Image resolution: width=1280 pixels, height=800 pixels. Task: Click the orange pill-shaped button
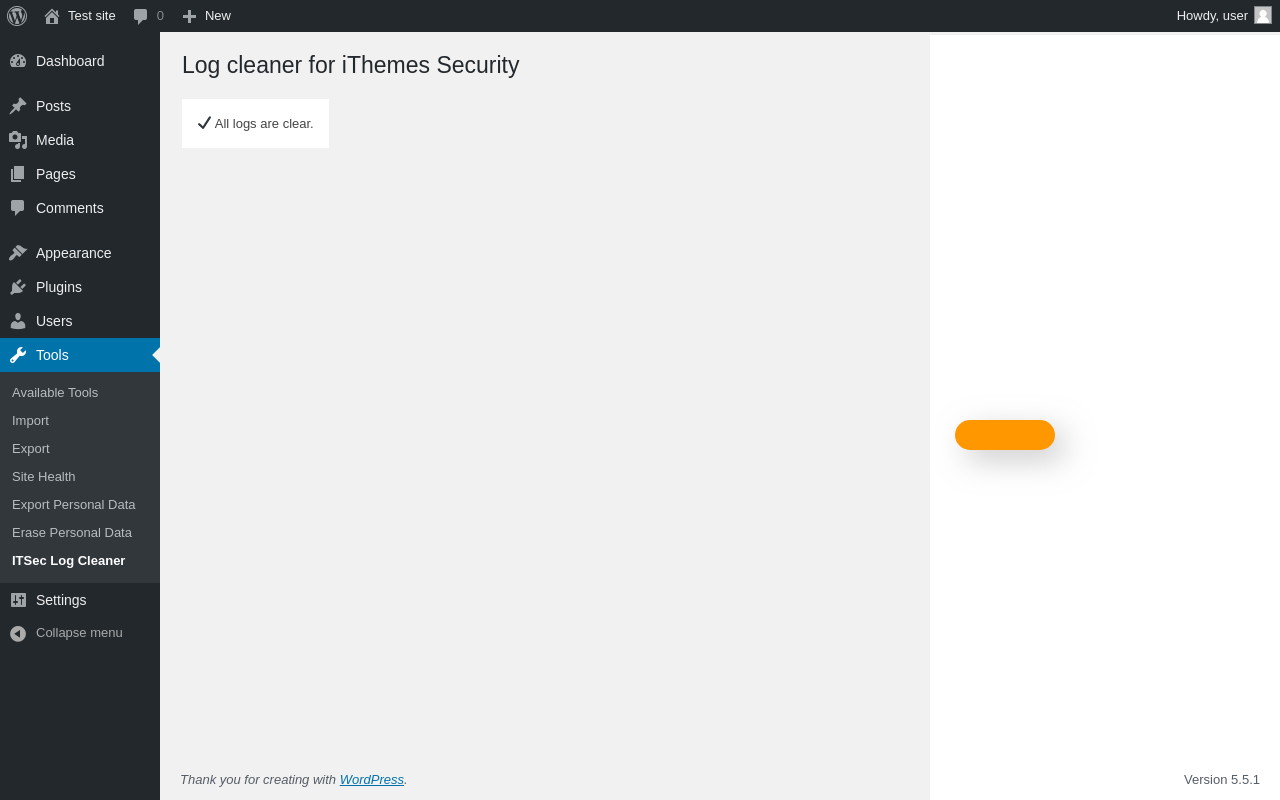(1005, 435)
